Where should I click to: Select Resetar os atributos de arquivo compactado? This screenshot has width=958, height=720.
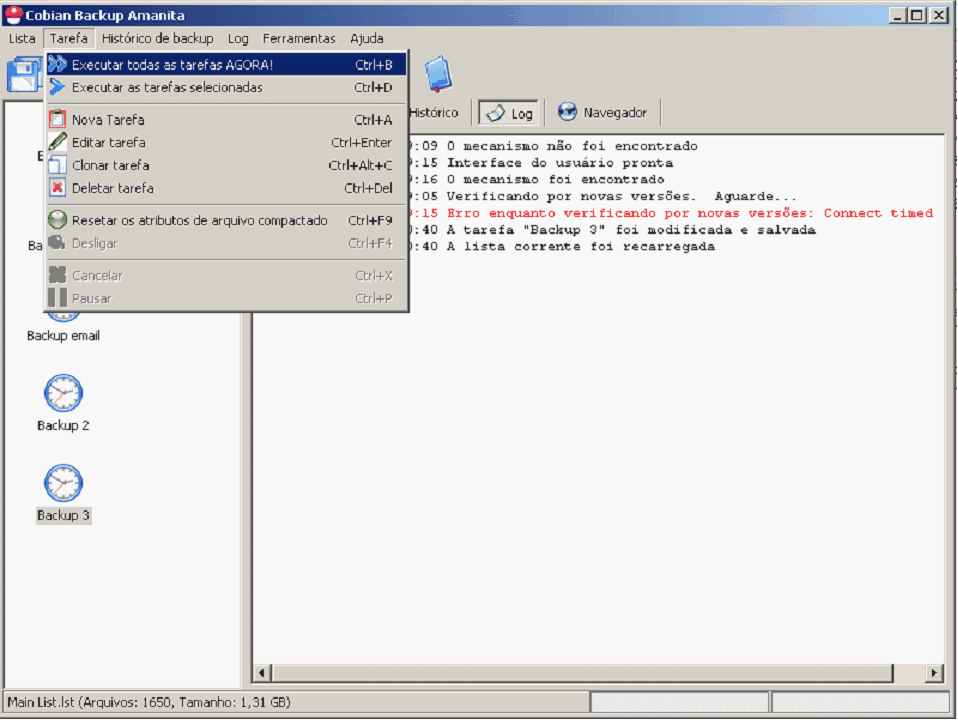point(199,220)
